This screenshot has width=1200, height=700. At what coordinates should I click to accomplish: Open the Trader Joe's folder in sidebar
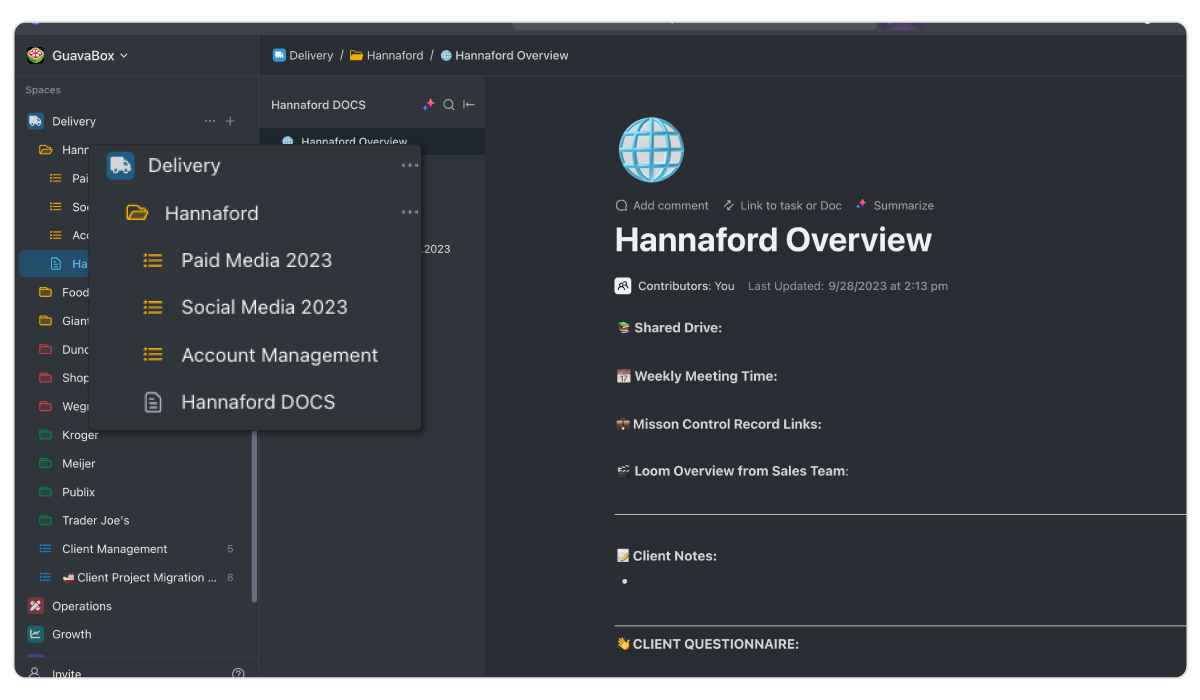pos(95,520)
